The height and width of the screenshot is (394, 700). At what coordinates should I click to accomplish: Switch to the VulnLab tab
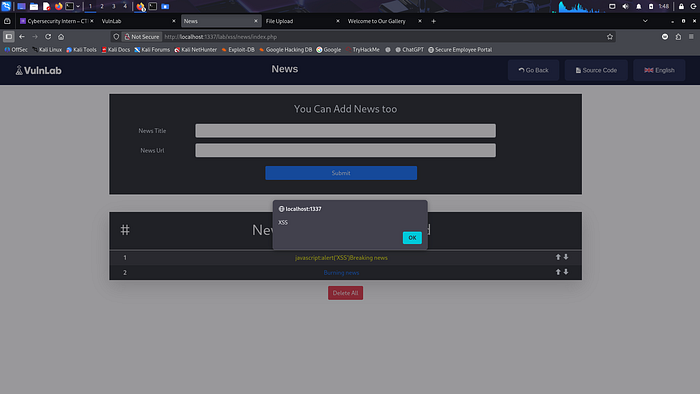(x=138, y=21)
